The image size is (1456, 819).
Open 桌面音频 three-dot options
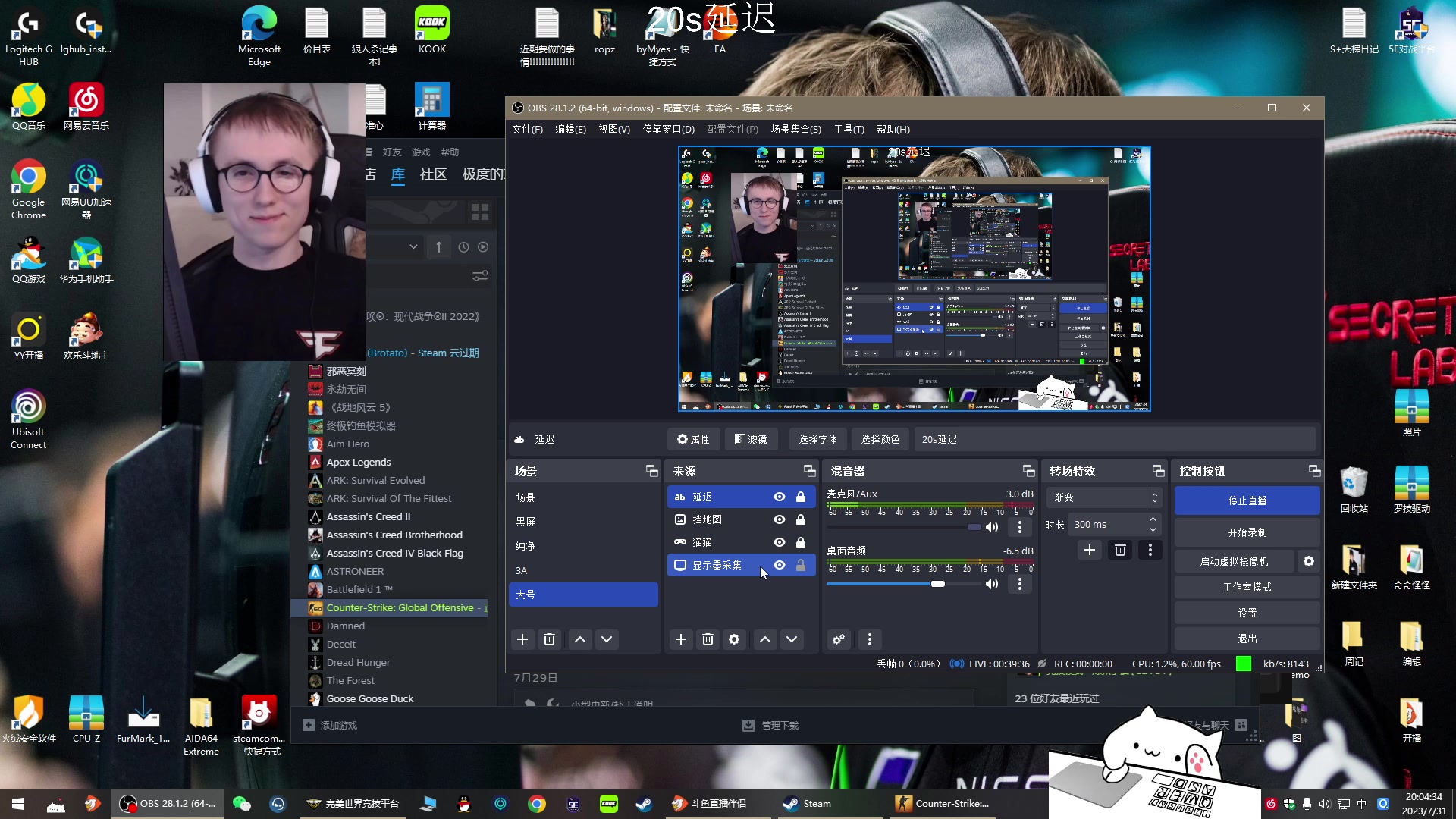(x=1020, y=584)
